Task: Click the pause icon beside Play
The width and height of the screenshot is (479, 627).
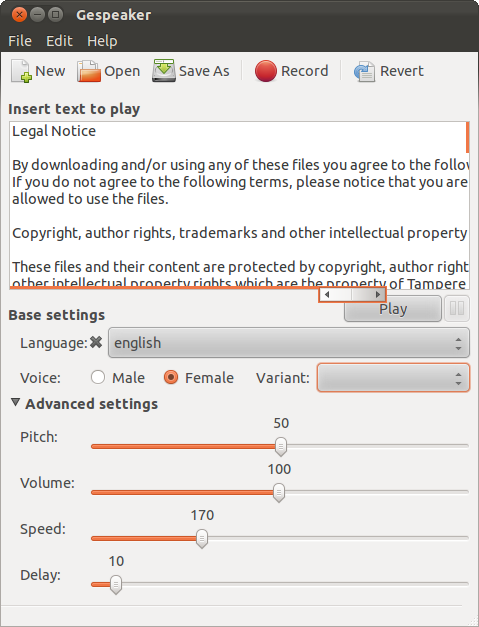Action: pyautogui.click(x=457, y=308)
